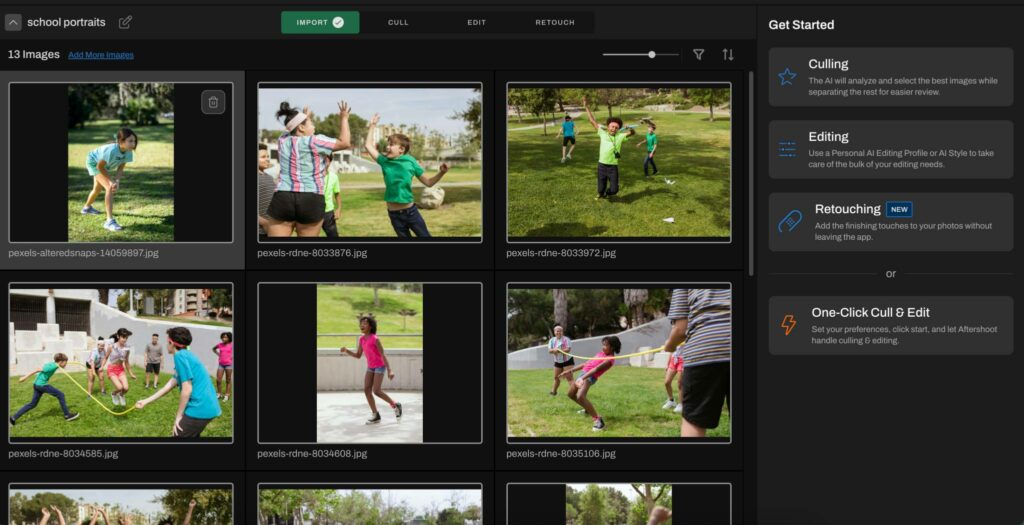Click the 13 Images count label
Image resolution: width=1024 pixels, height=525 pixels.
pyautogui.click(x=33, y=55)
